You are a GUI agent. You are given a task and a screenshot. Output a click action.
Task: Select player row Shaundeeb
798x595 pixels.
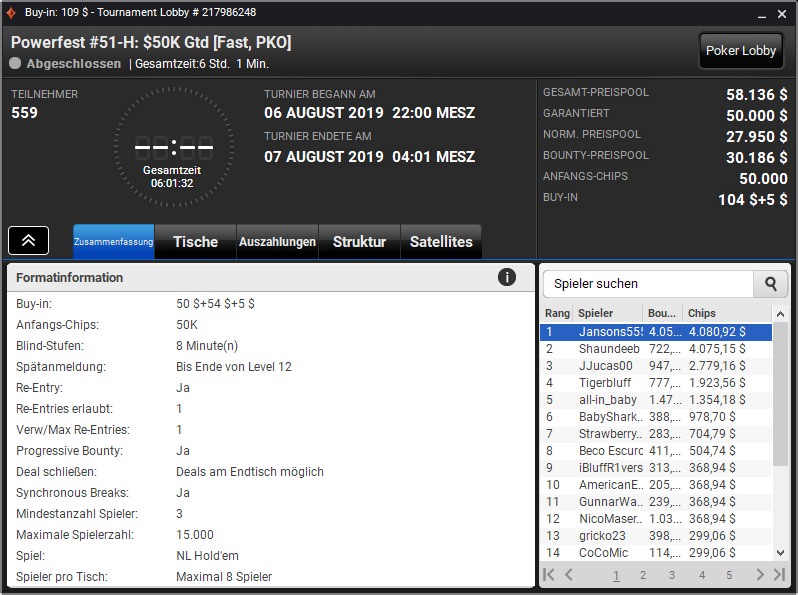pyautogui.click(x=656, y=349)
